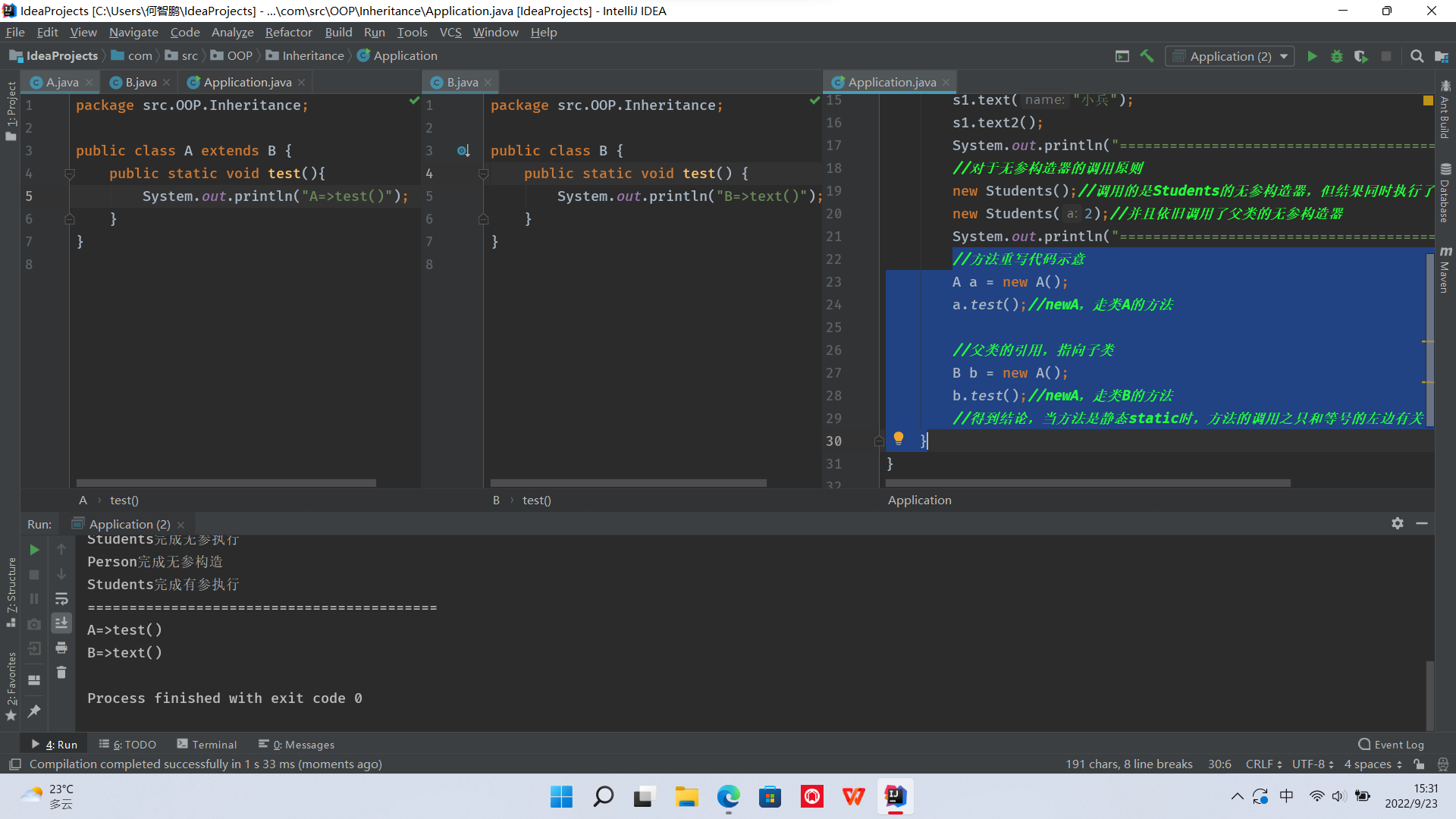Open Application (2) run configuration dropdown
The image size is (1456, 819).
1230,56
